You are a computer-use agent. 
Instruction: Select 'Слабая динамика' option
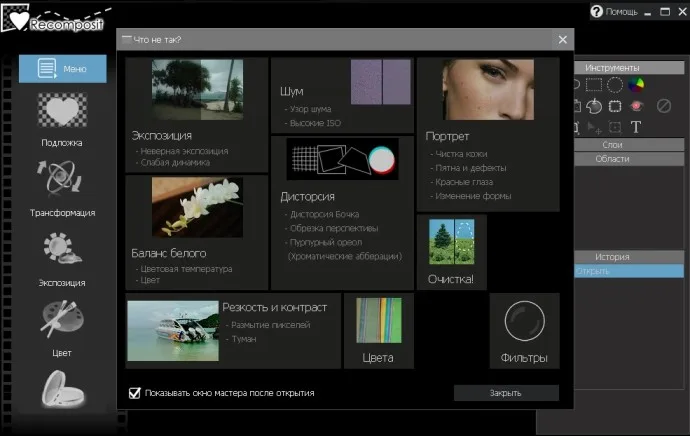click(x=172, y=163)
